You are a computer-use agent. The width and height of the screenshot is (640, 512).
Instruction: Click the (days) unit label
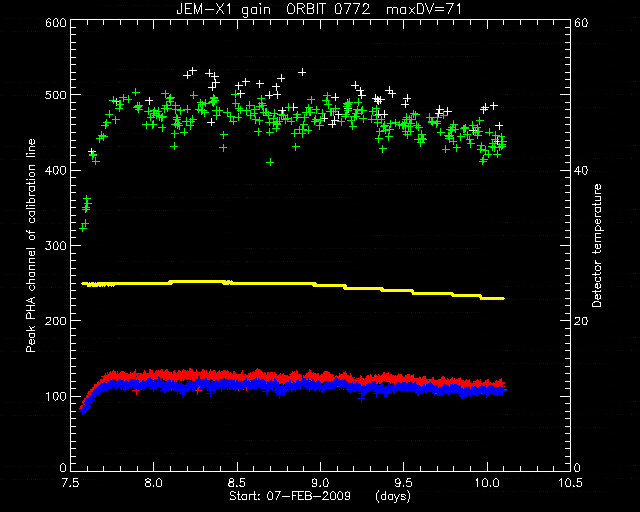click(393, 496)
